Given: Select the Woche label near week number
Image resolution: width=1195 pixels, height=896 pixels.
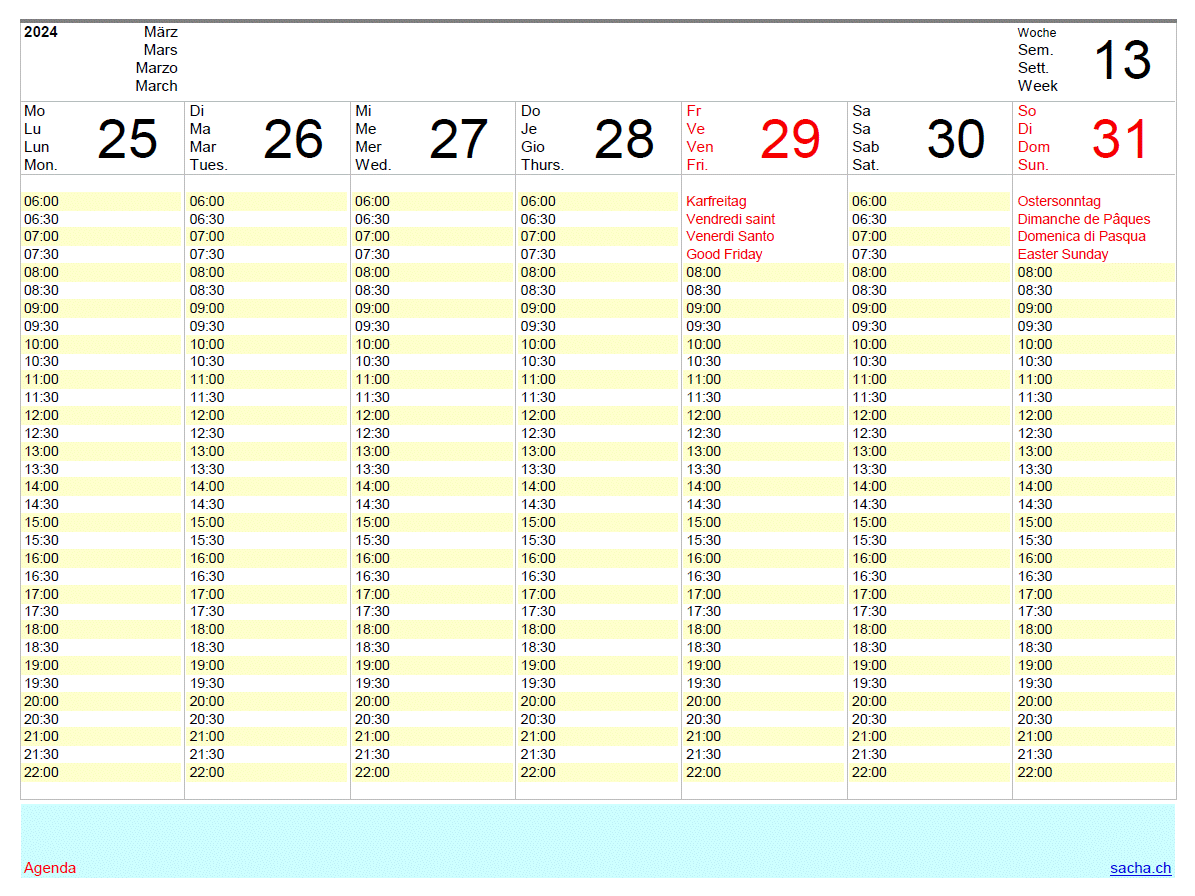Looking at the screenshot, I should (x=1036, y=33).
